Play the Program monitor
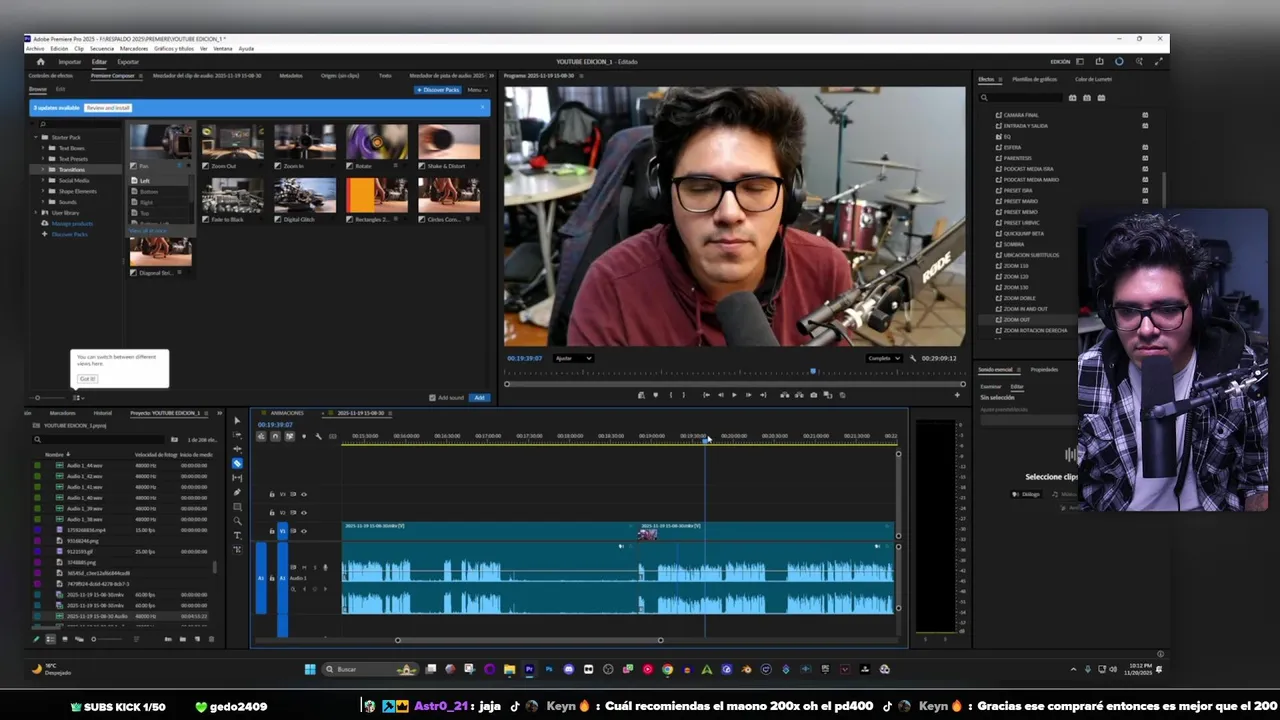The width and height of the screenshot is (1280, 720). 734,395
